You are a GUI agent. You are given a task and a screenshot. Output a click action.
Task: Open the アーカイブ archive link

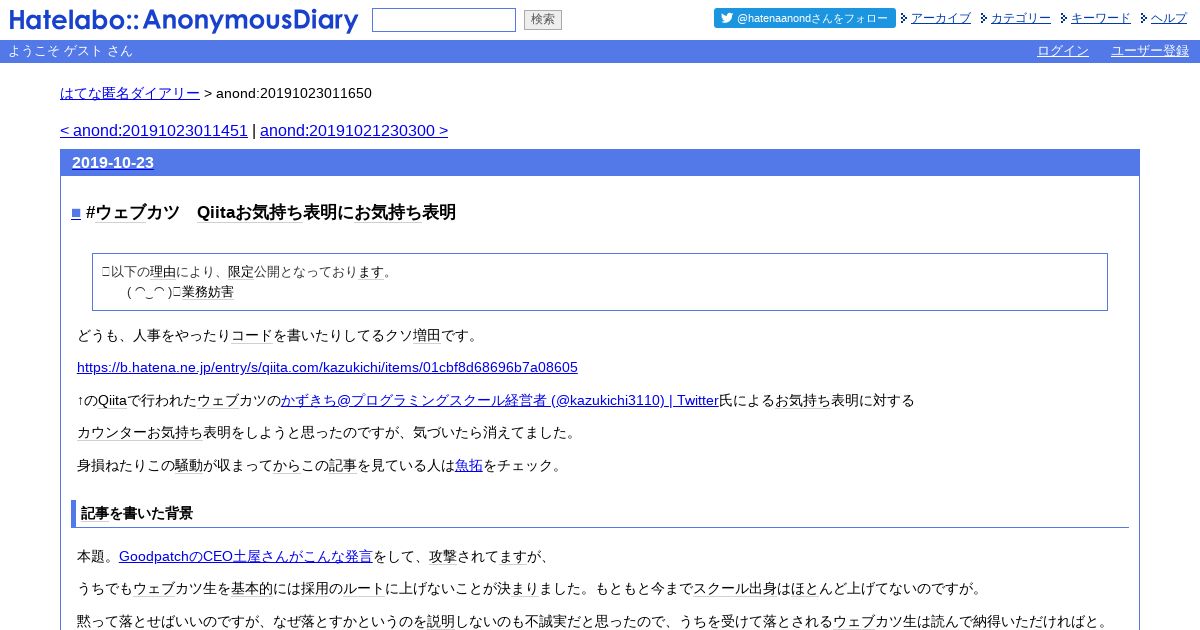[941, 18]
